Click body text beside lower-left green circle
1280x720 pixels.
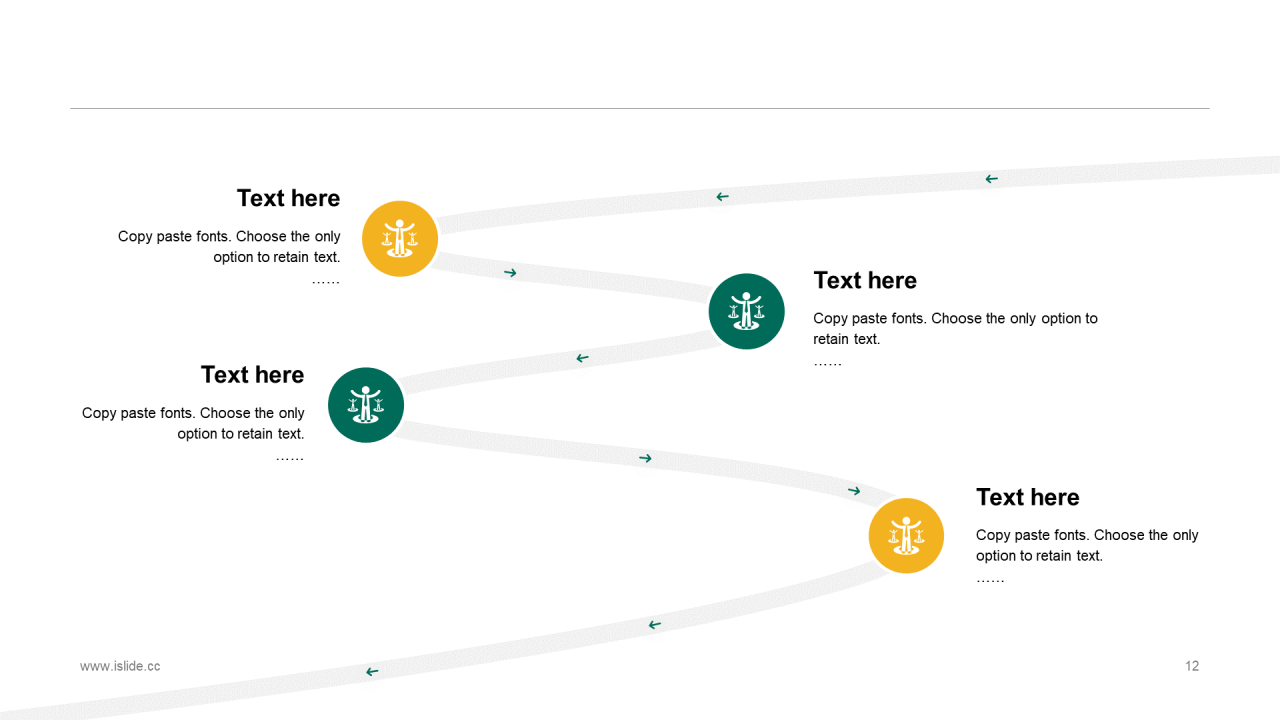tap(193, 434)
